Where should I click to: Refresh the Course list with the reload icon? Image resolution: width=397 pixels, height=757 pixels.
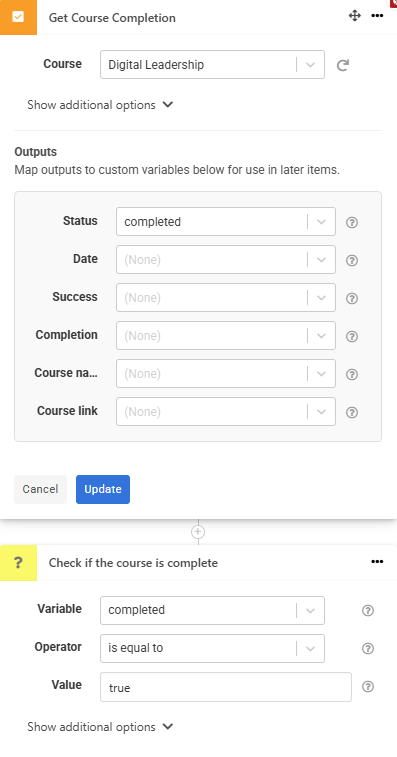pos(343,65)
